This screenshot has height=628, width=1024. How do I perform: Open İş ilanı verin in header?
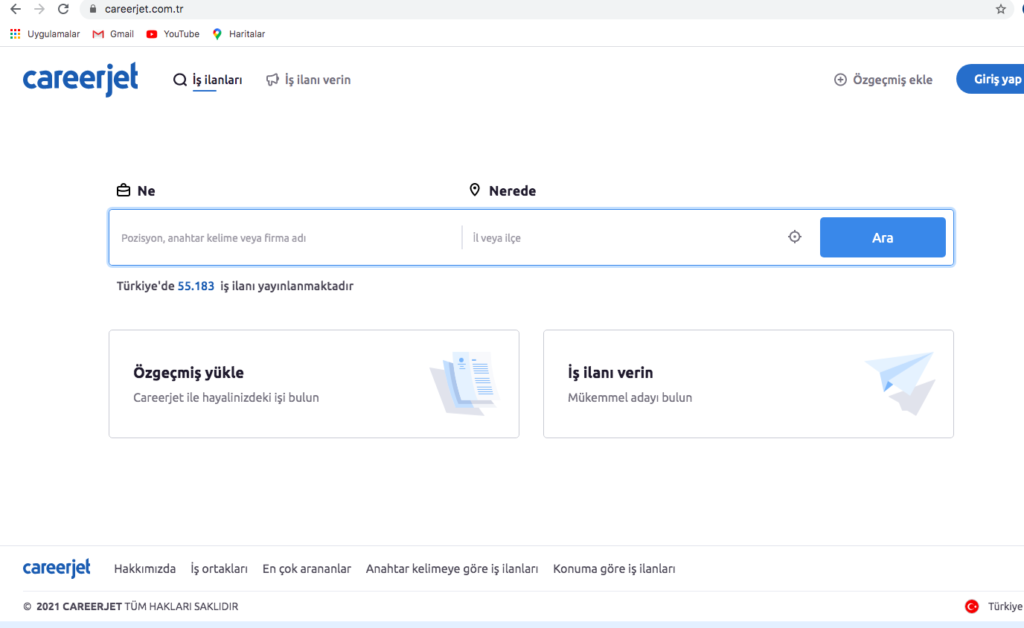pos(308,80)
